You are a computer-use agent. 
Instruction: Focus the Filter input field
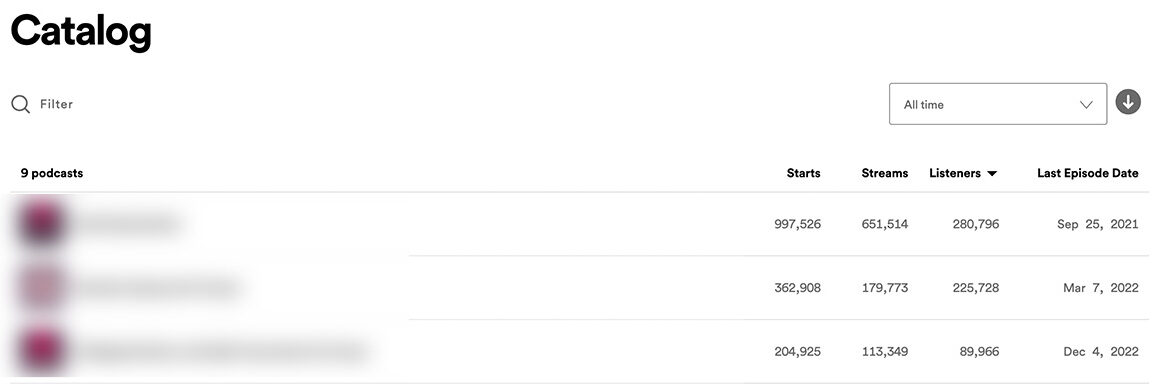point(56,104)
